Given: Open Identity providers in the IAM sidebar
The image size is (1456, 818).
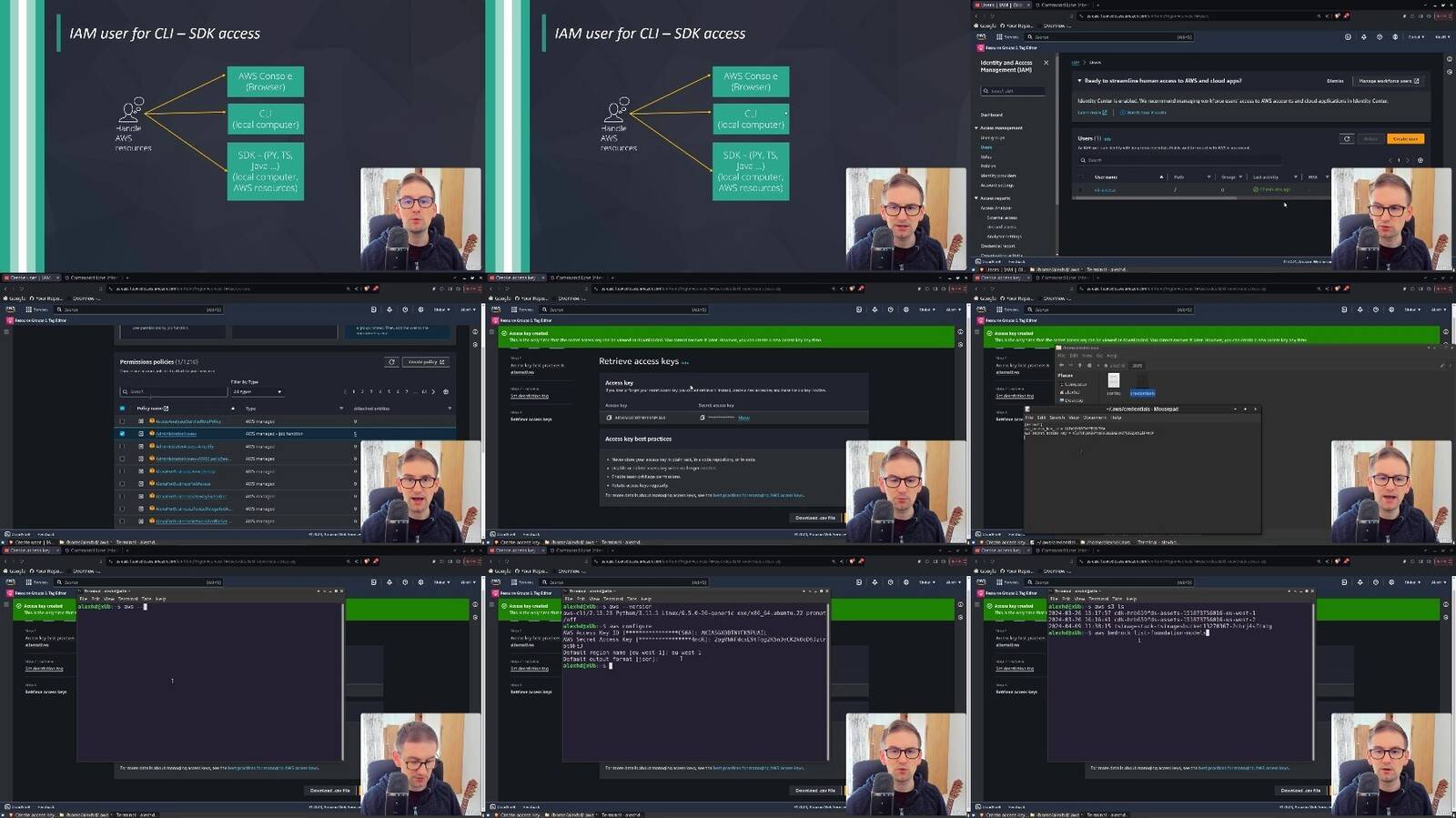Looking at the screenshot, I should point(998,176).
